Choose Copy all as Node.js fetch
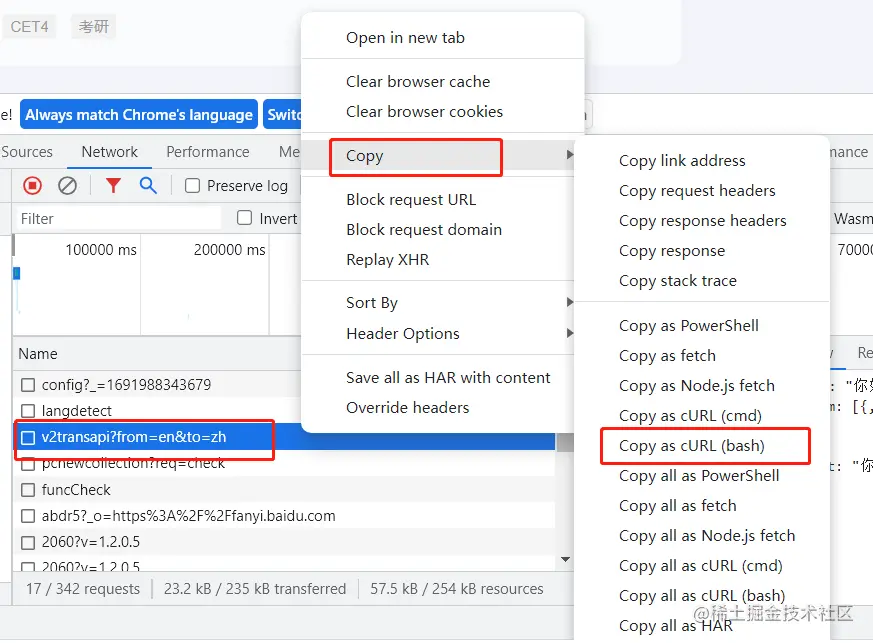This screenshot has width=873, height=643. [x=707, y=536]
